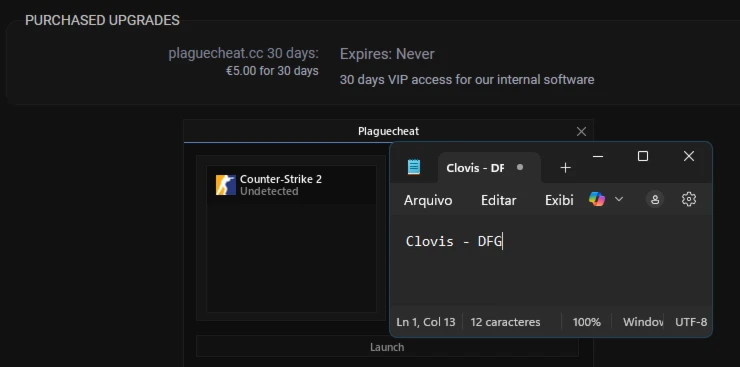Add a new Notepad tab
740x367 pixels.
pyautogui.click(x=565, y=167)
